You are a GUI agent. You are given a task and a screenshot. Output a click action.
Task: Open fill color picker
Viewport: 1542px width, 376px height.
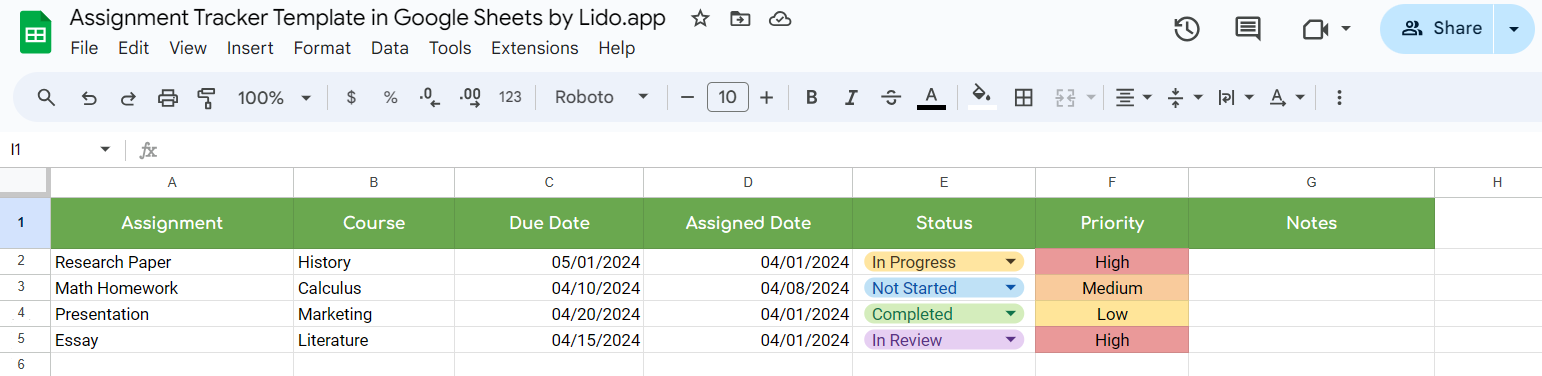click(982, 97)
